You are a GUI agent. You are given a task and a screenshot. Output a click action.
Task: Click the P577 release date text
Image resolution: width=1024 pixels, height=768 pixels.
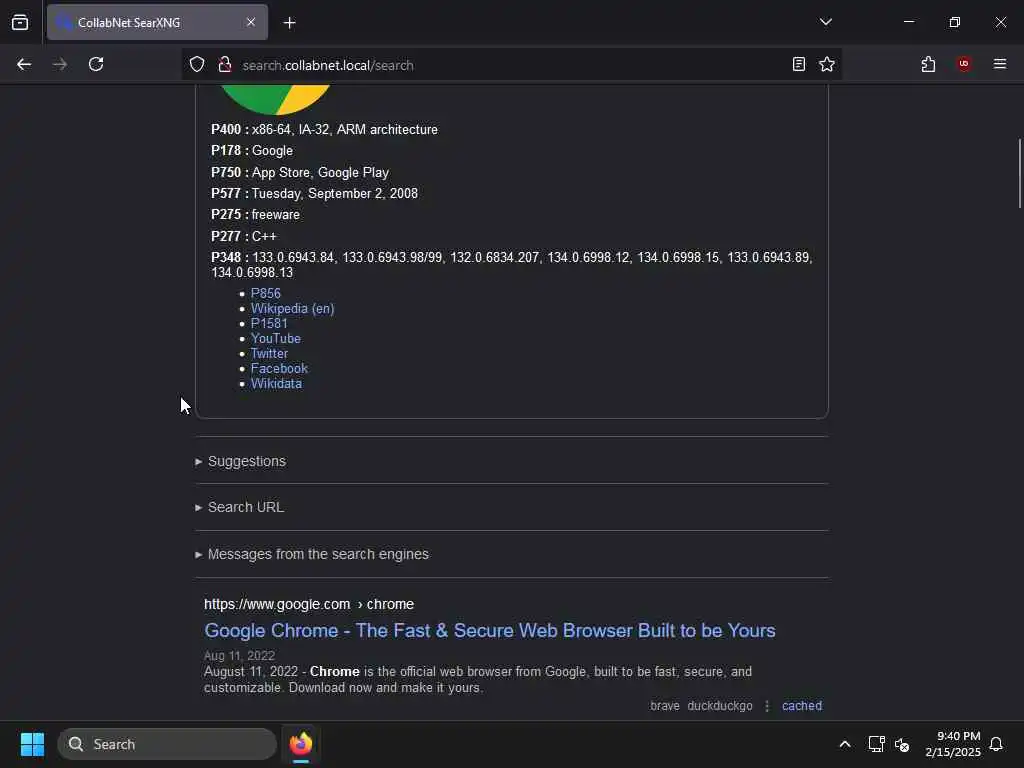[314, 193]
